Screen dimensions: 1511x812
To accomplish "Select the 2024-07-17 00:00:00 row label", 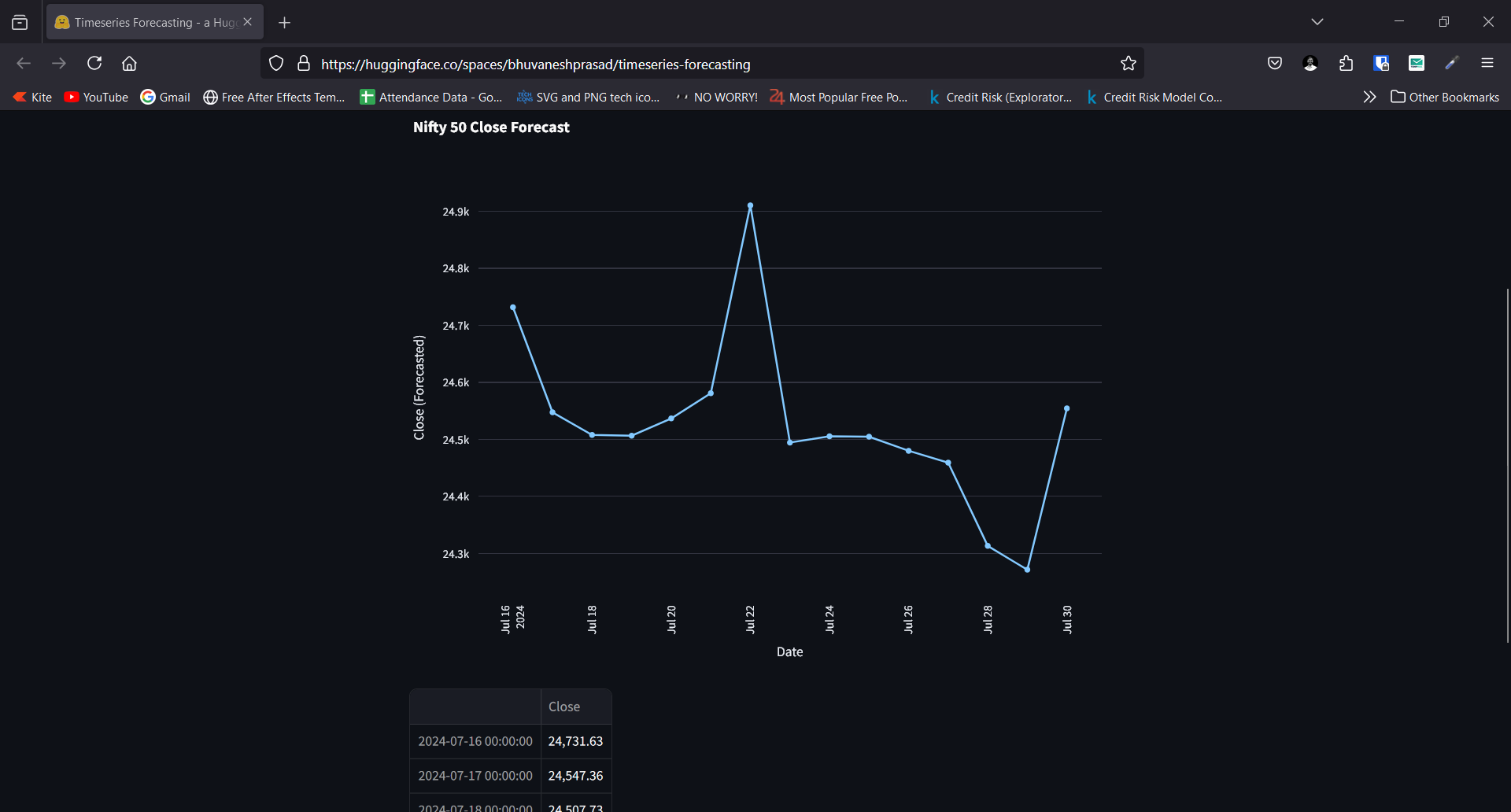I will point(475,776).
